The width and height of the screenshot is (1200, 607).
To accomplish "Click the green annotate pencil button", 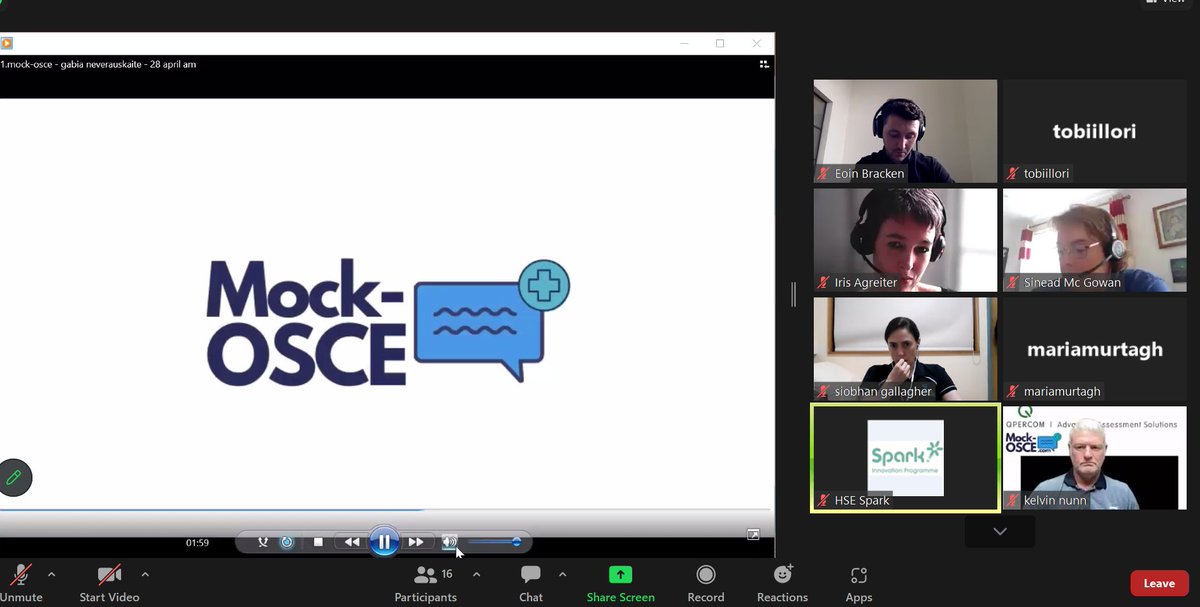I will (14, 478).
